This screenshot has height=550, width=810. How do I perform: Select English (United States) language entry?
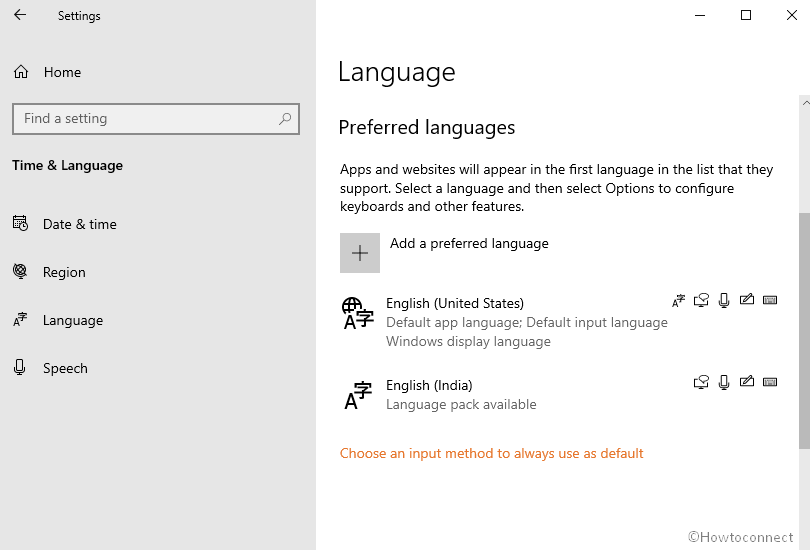click(560, 320)
